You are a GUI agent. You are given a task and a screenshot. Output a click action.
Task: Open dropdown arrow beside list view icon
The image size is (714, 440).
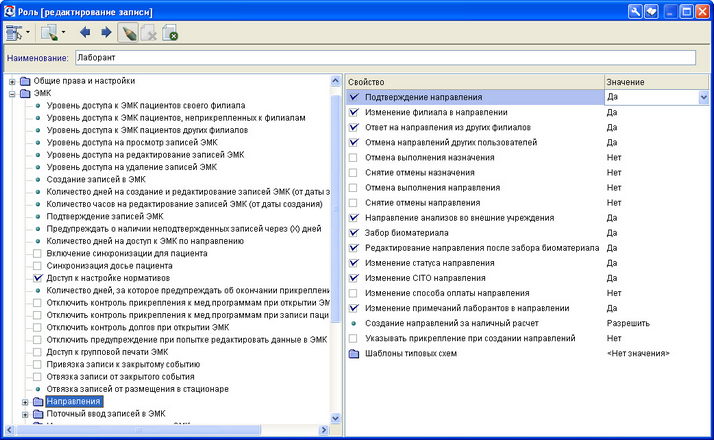click(28, 32)
